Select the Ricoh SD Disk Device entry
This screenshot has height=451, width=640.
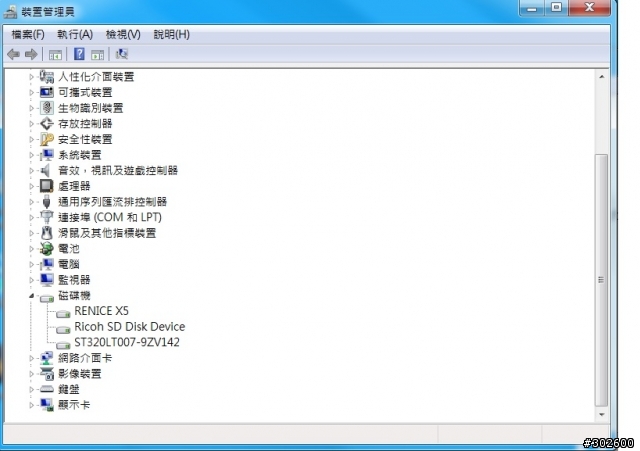tap(129, 327)
